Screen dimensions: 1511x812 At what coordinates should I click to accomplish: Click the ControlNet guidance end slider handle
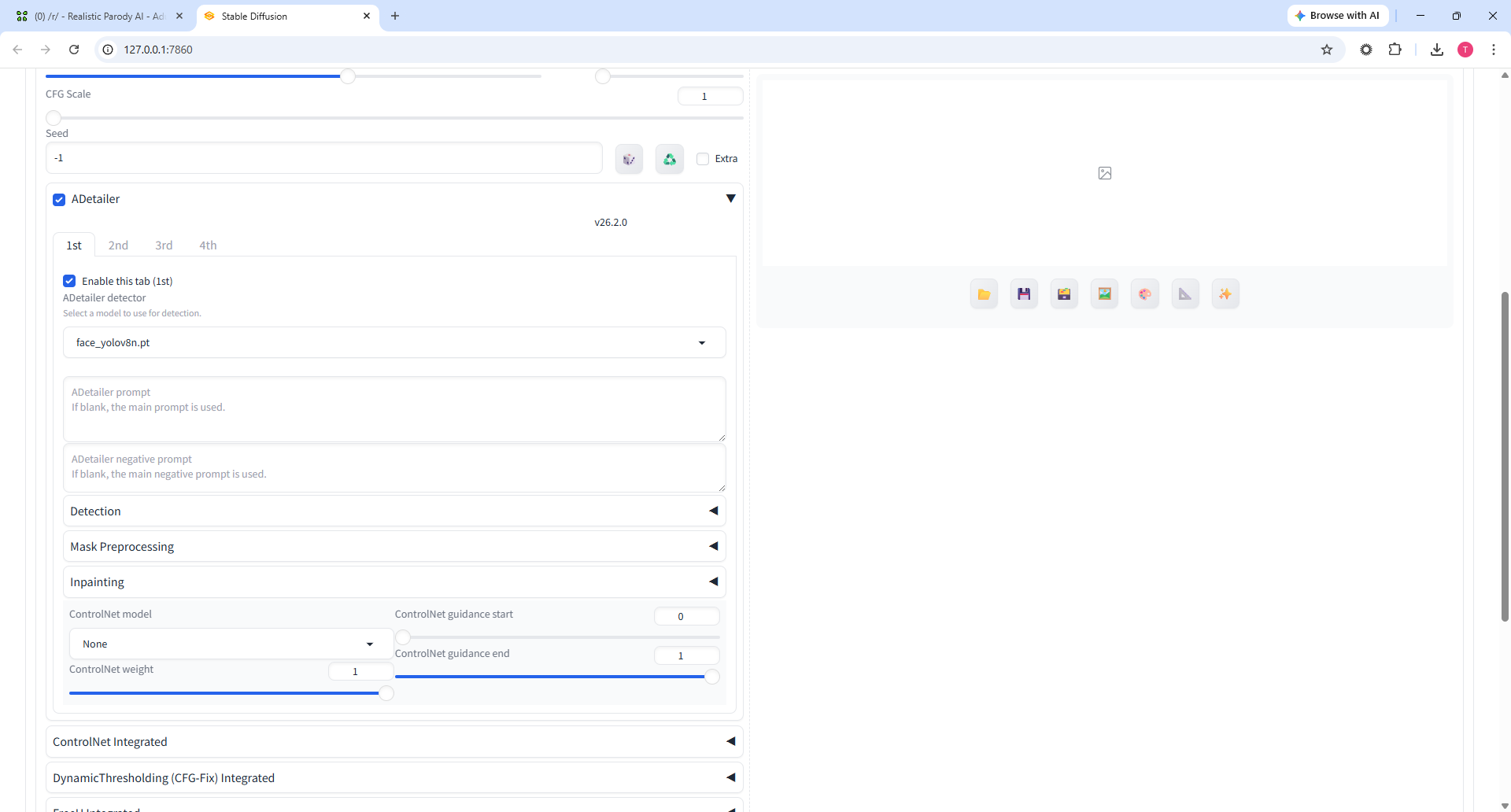coord(712,677)
